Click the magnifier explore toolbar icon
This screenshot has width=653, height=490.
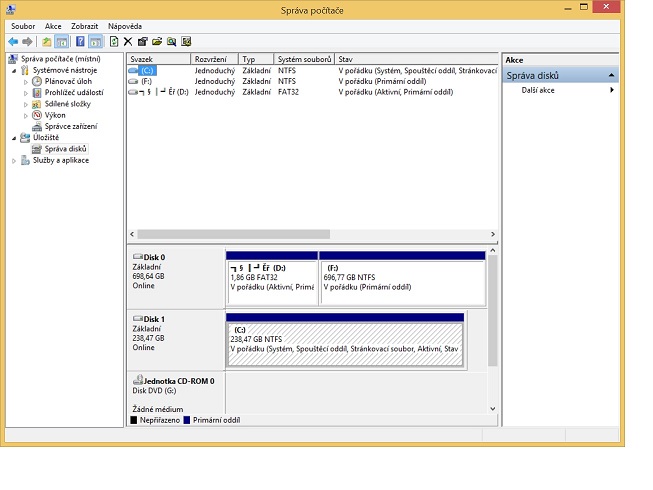coord(172,42)
